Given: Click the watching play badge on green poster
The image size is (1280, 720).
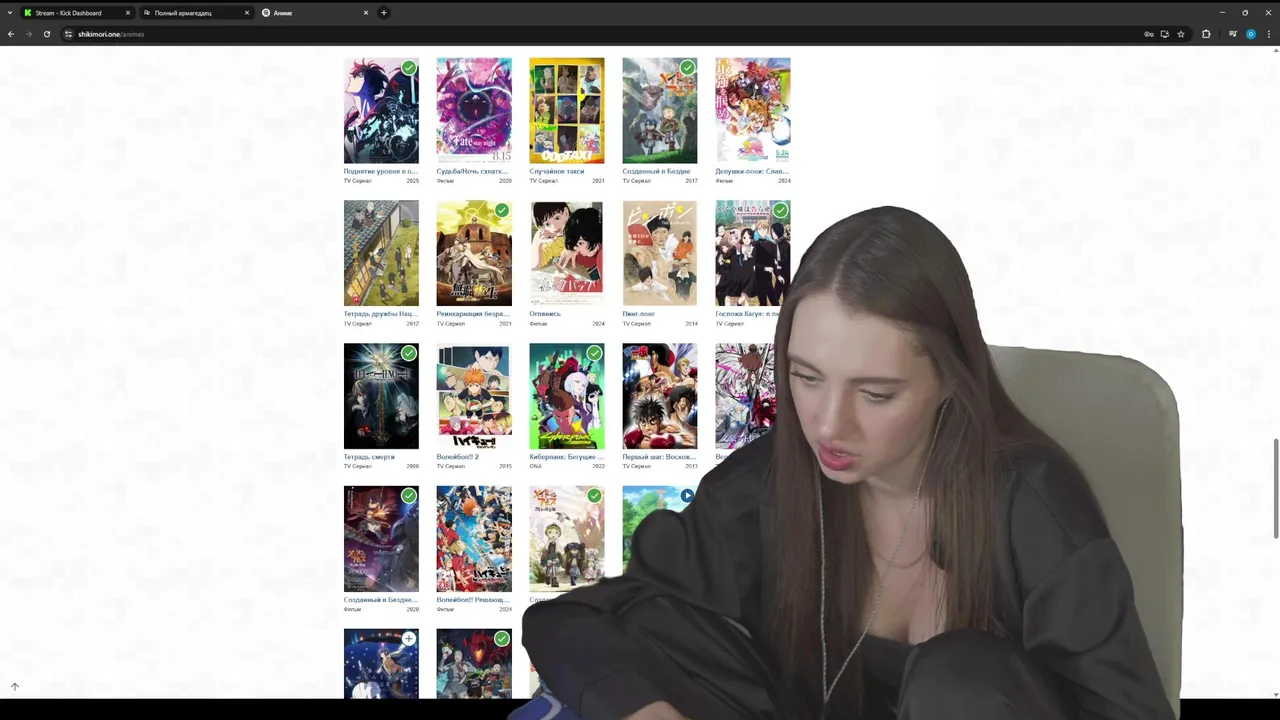Looking at the screenshot, I should point(687,495).
